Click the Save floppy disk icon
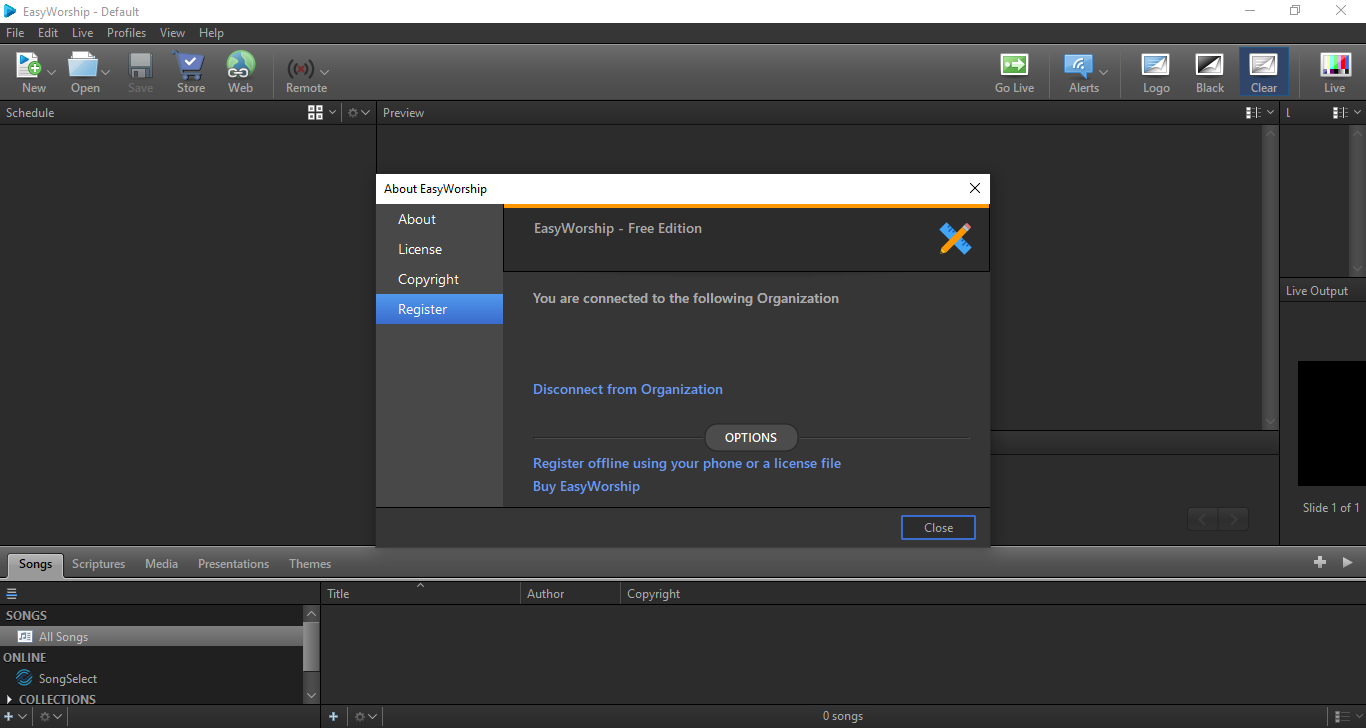1366x728 pixels. (x=140, y=66)
